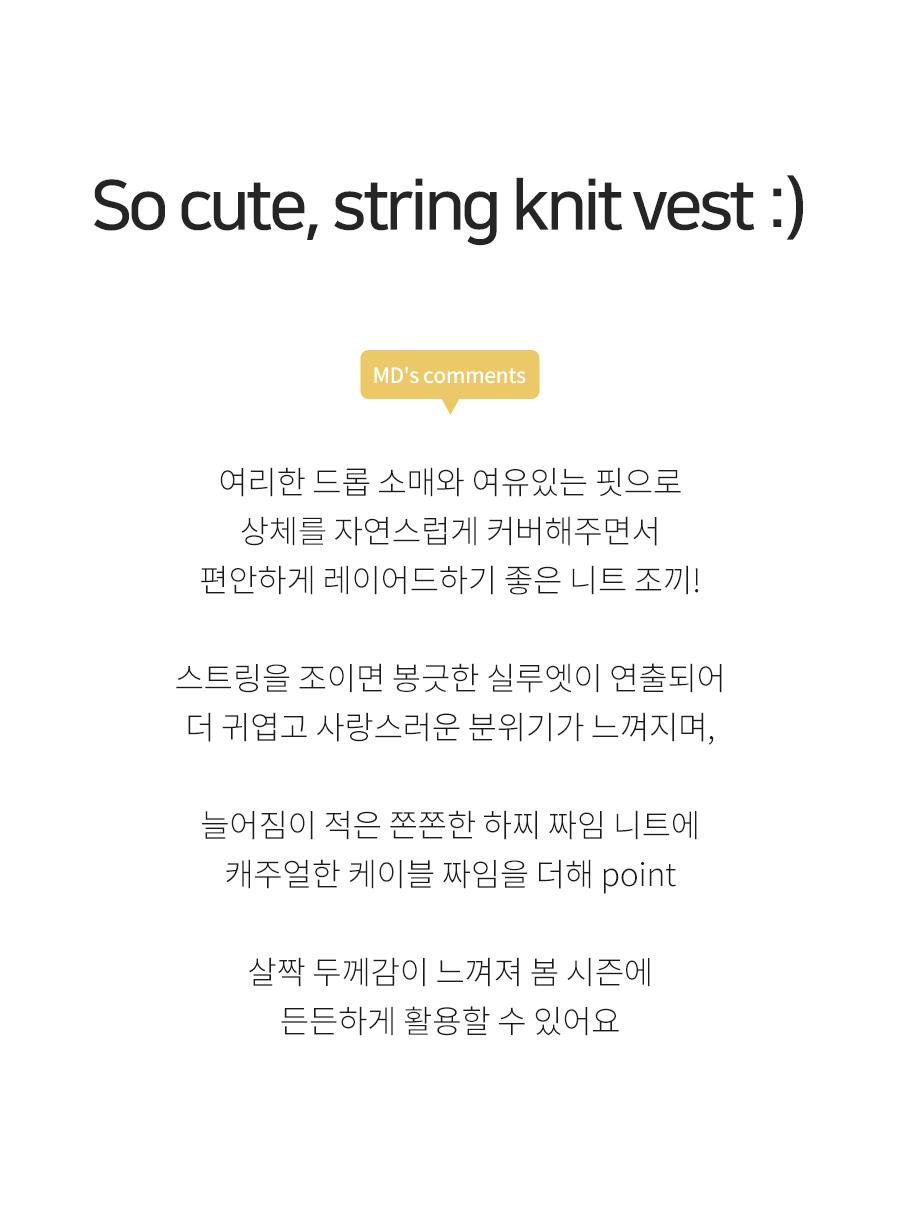
Task: Click the line starting with 스트링을 조이면
Action: [x=450, y=678]
